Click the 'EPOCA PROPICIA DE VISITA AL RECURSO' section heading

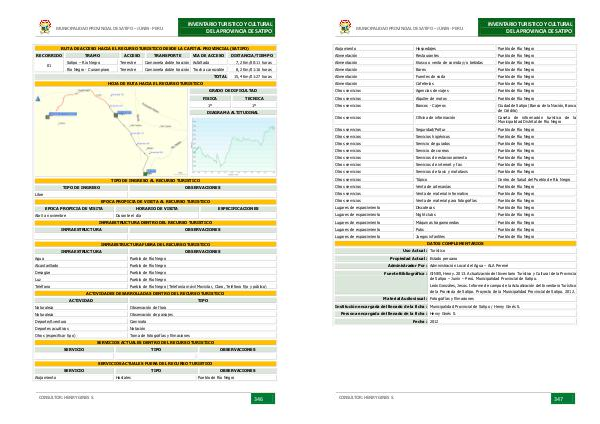coord(155,202)
